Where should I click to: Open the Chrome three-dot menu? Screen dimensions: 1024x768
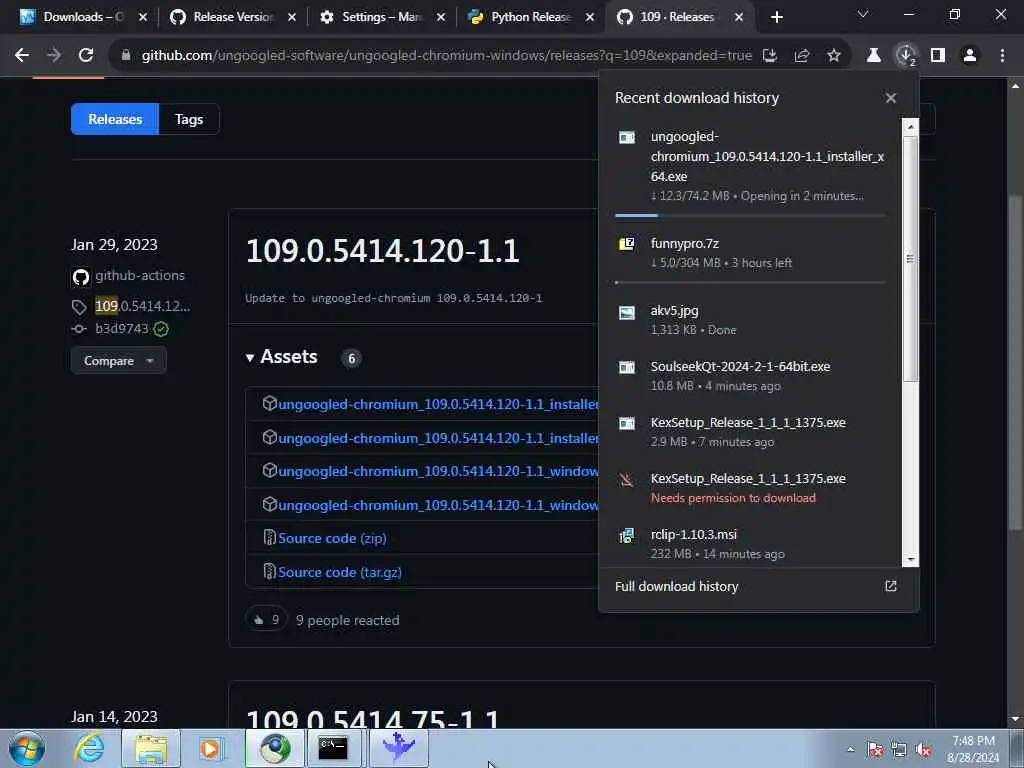click(1002, 56)
